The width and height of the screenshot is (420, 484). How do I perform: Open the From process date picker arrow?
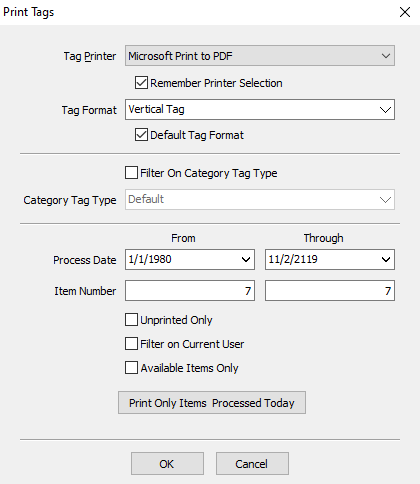246,259
